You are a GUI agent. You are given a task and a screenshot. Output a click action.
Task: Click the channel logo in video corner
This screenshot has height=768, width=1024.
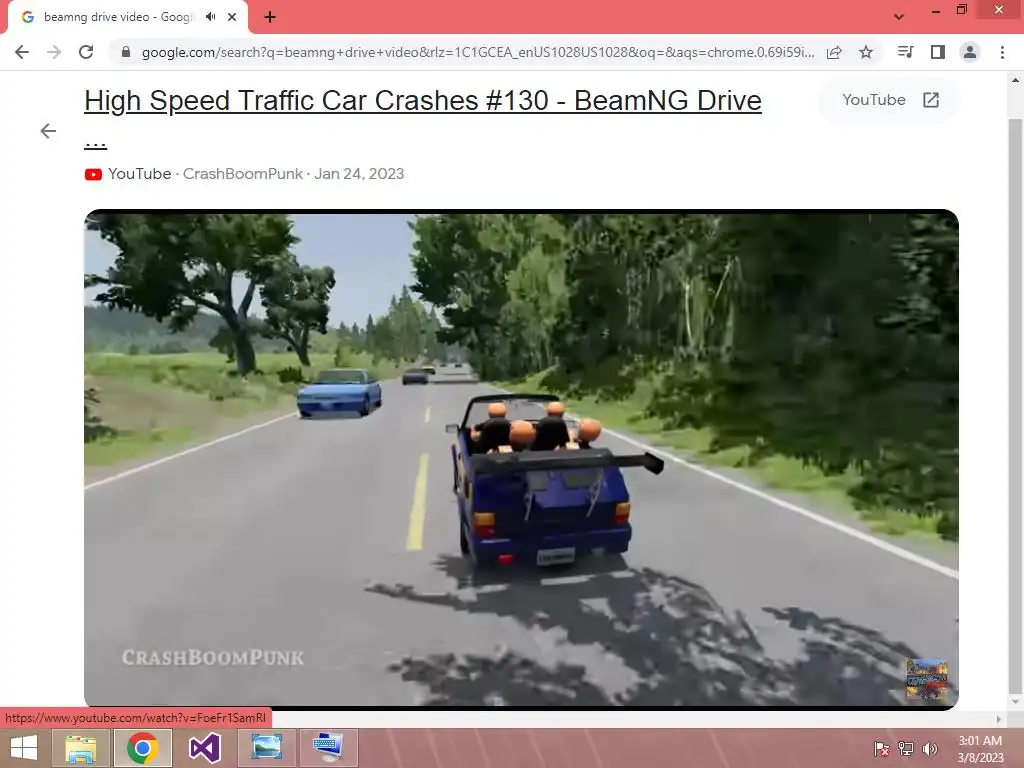pyautogui.click(x=926, y=680)
